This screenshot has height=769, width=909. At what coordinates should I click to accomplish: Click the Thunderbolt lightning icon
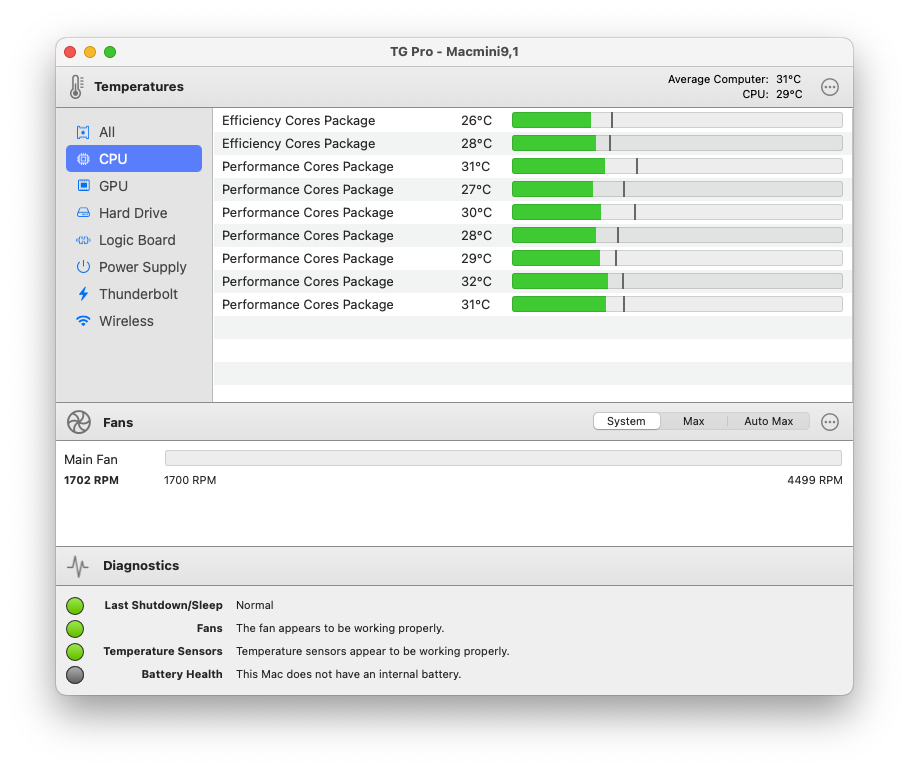click(x=83, y=294)
